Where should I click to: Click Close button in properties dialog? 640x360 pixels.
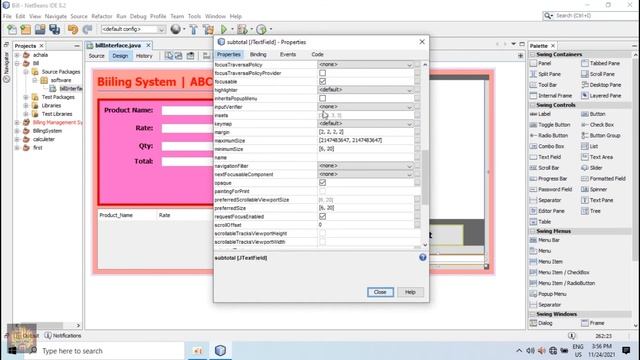click(380, 292)
